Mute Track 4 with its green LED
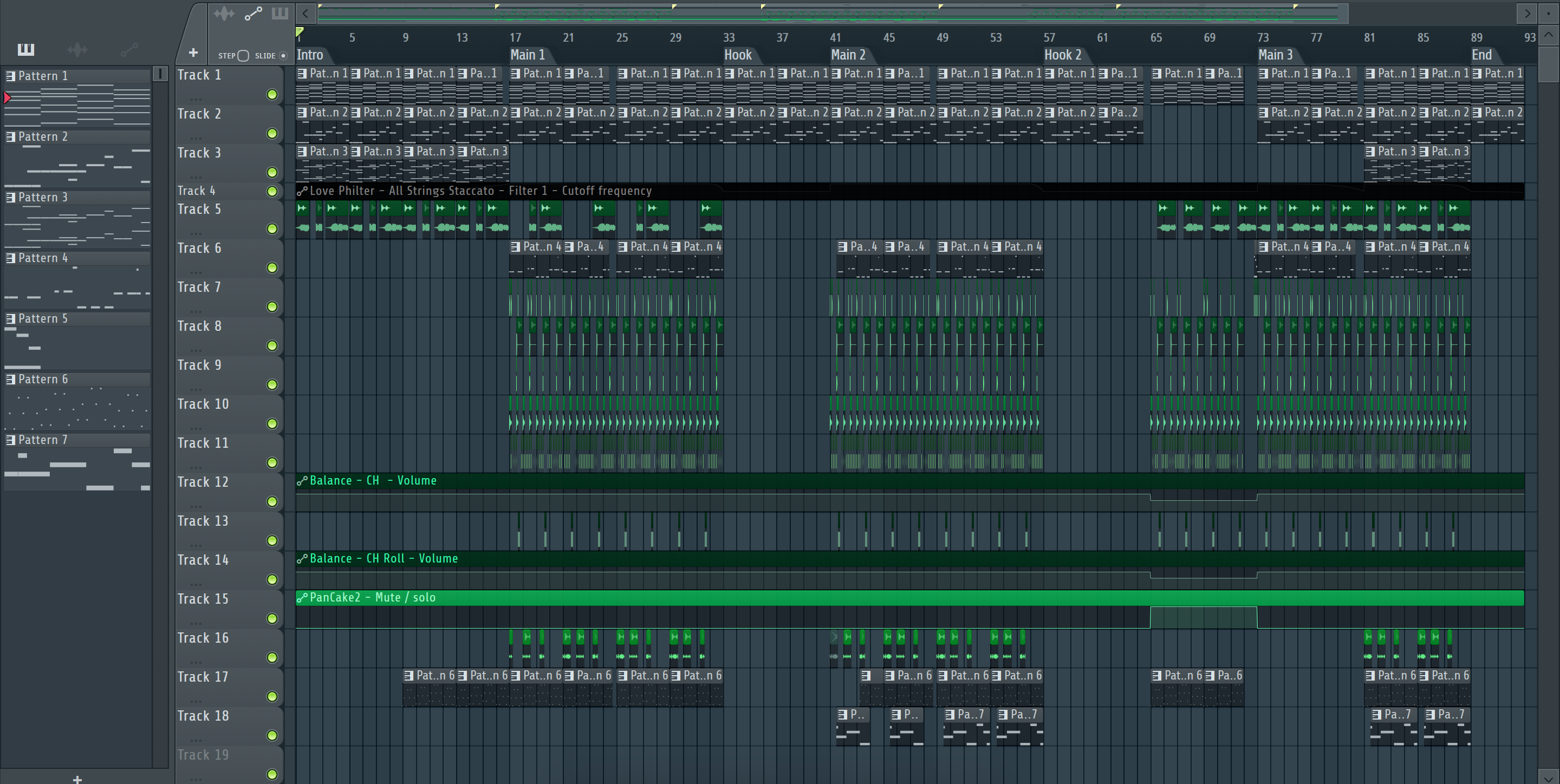Screen dimensions: 1560x784 point(272,191)
